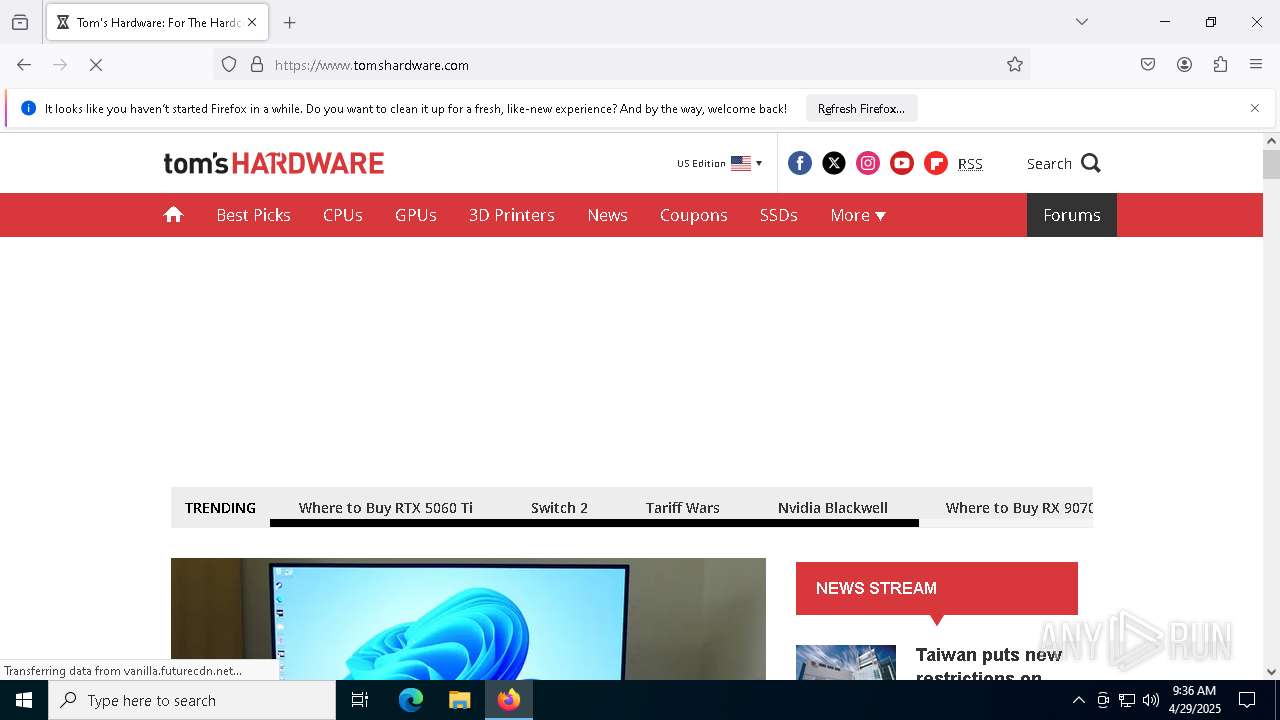Screen dimensions: 1280x720
Task: Open the RSS feed link
Action: coord(970,164)
